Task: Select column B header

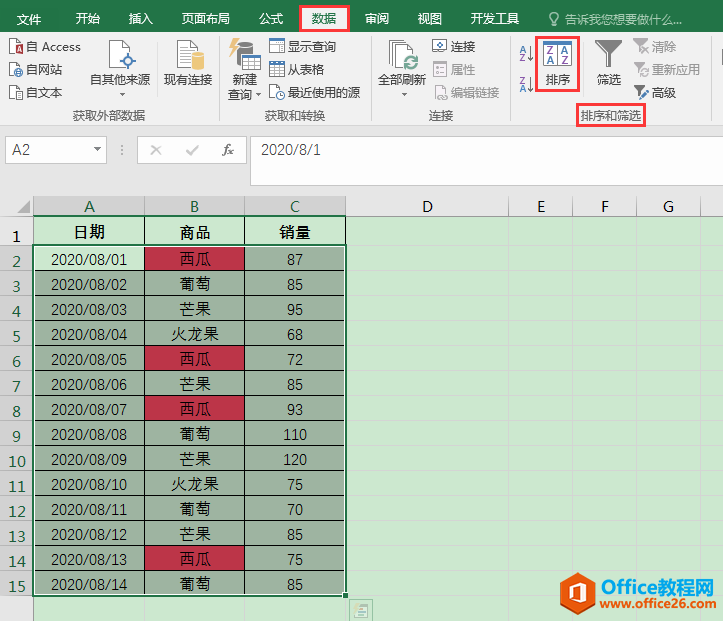Action: (x=195, y=206)
